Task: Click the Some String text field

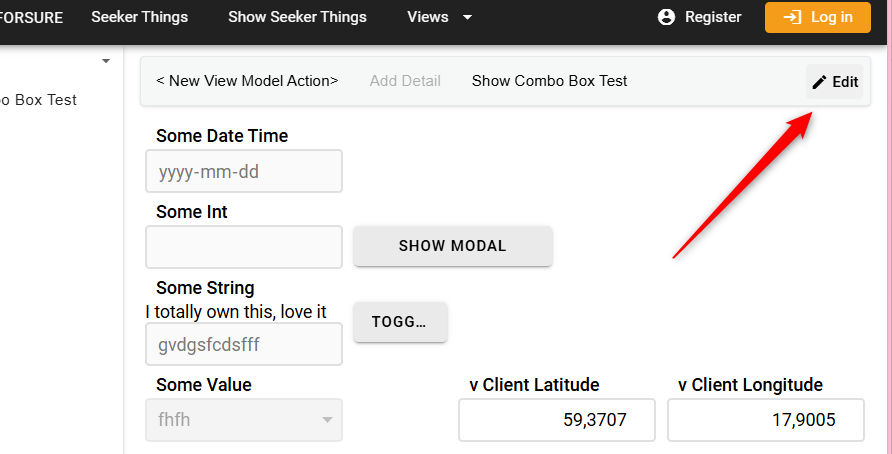Action: [x=243, y=344]
